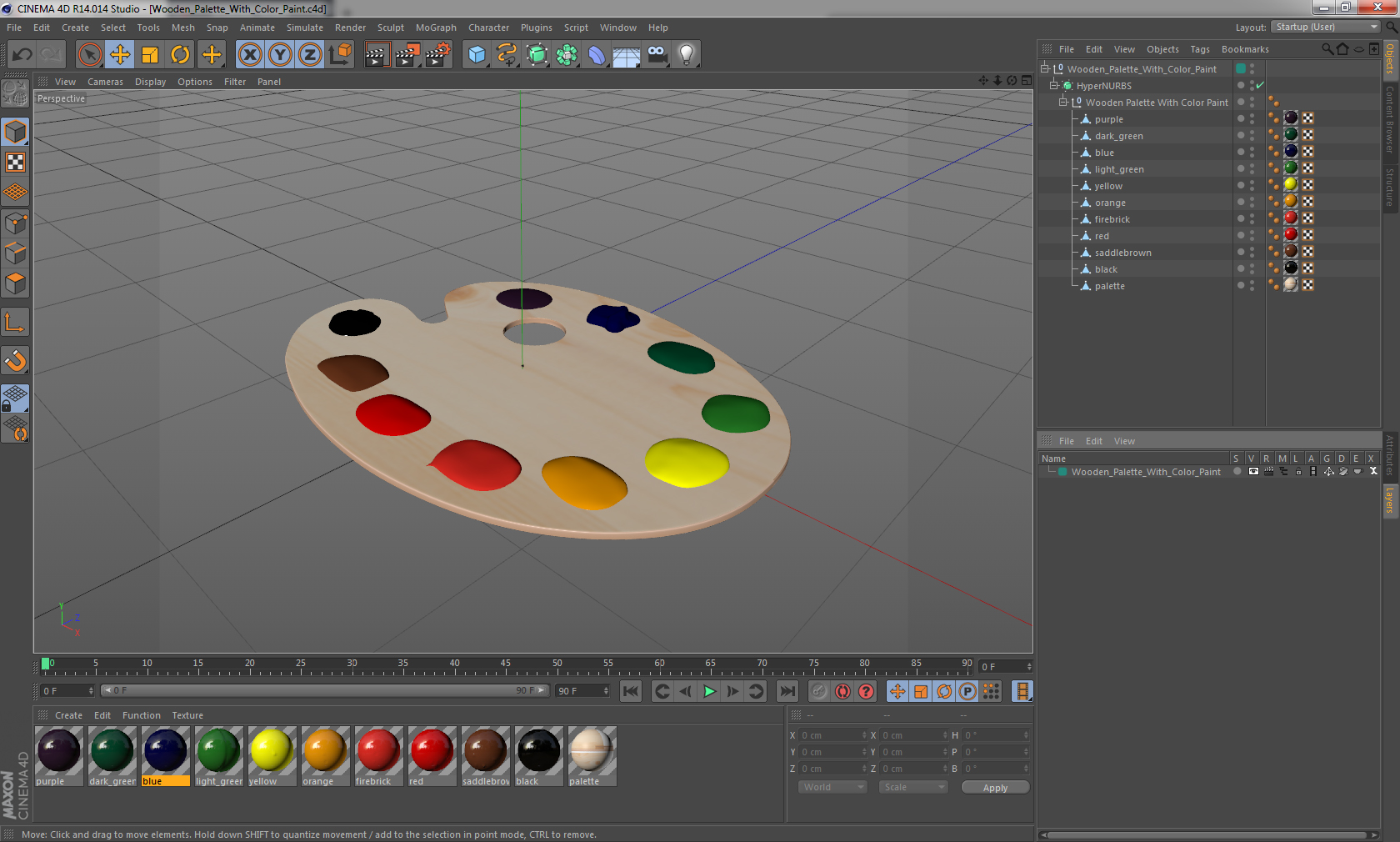Activate the Rotate tool in top toolbar

tap(180, 55)
